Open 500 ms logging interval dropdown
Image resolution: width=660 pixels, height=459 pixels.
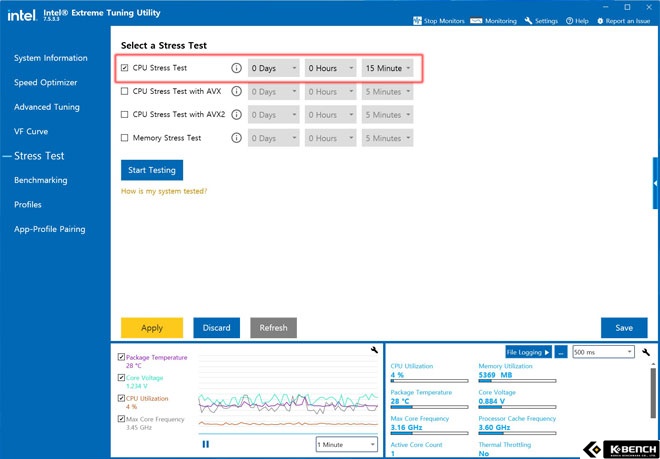pyautogui.click(x=603, y=352)
